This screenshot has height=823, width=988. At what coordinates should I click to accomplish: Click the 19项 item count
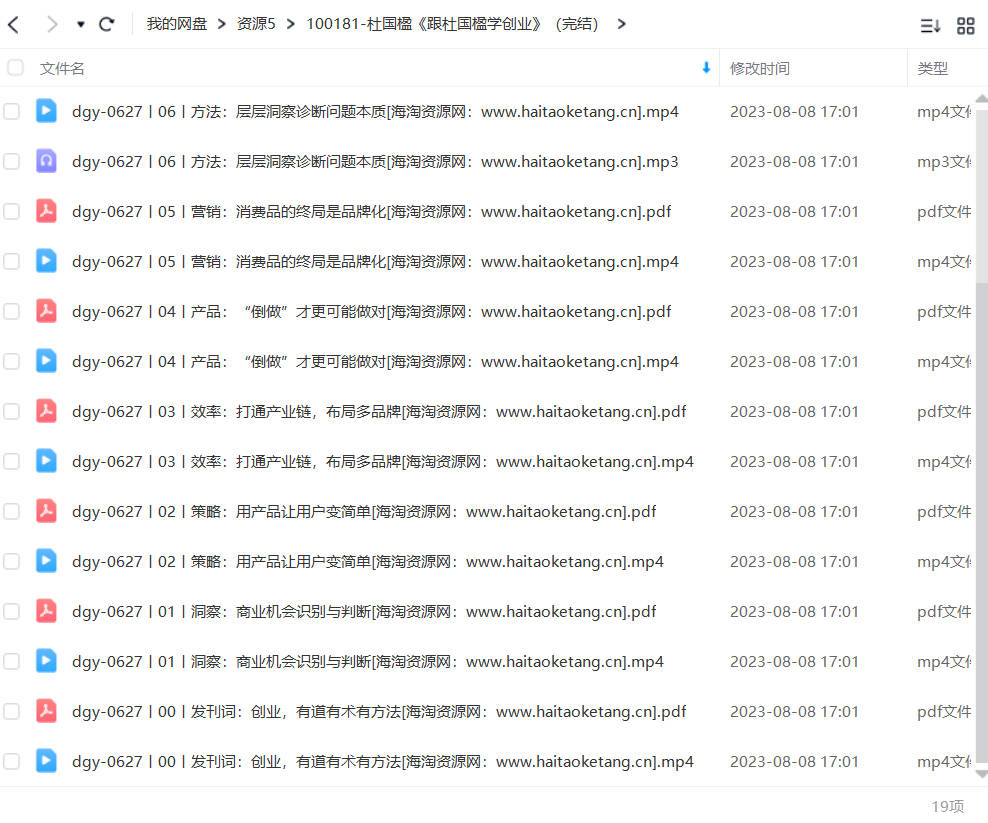[x=948, y=806]
